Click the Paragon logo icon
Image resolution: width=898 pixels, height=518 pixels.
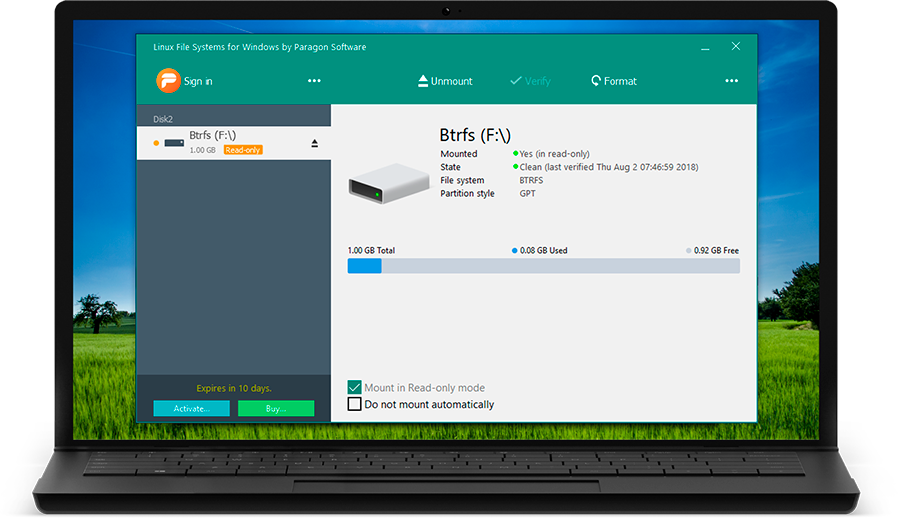168,81
